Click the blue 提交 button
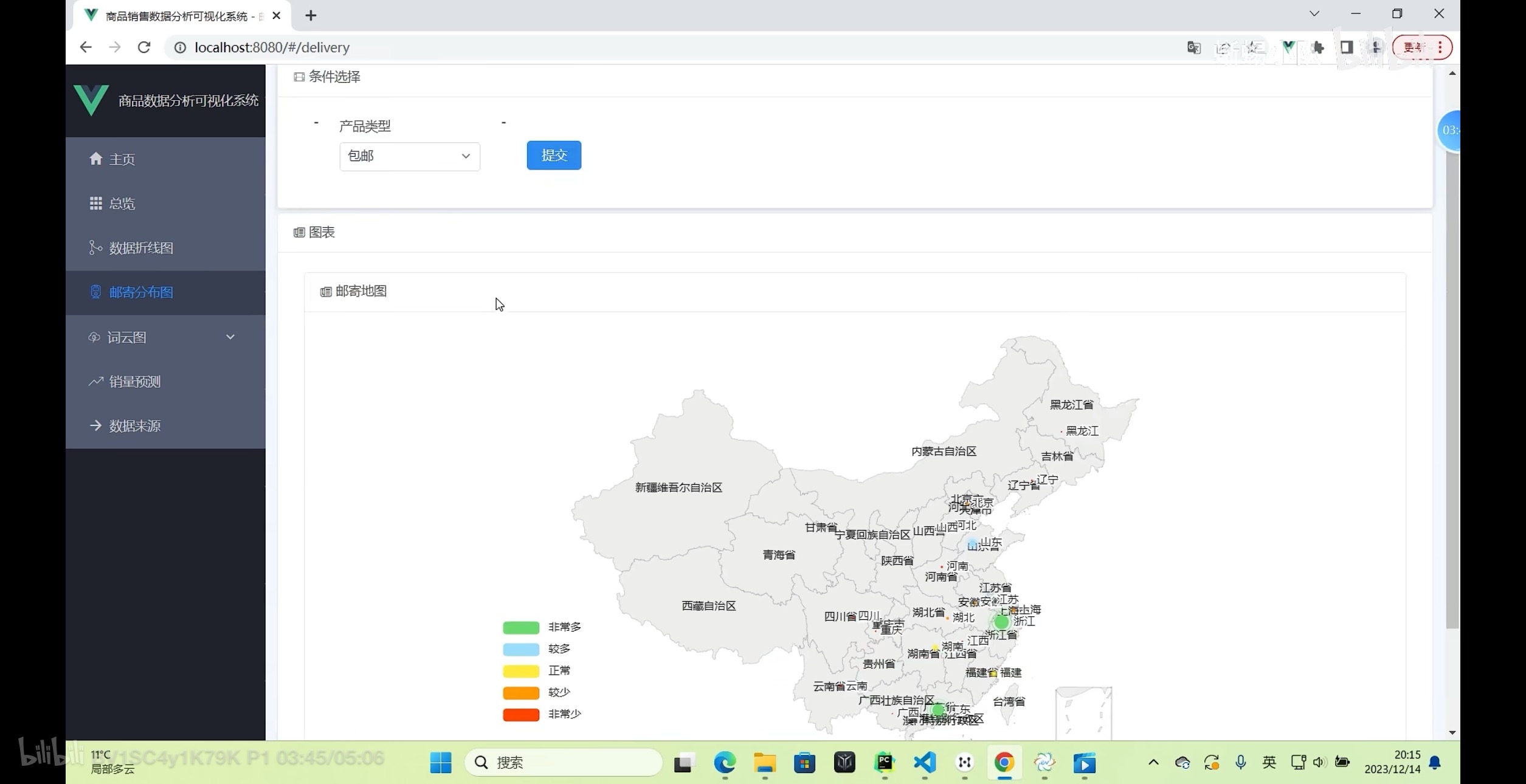The width and height of the screenshot is (1526, 784). [x=553, y=155]
